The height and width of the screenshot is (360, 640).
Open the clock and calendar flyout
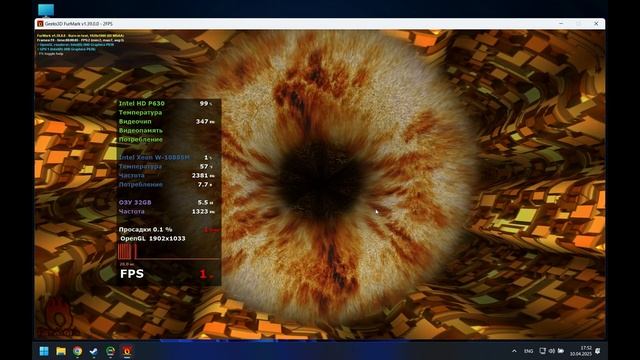tap(581, 351)
